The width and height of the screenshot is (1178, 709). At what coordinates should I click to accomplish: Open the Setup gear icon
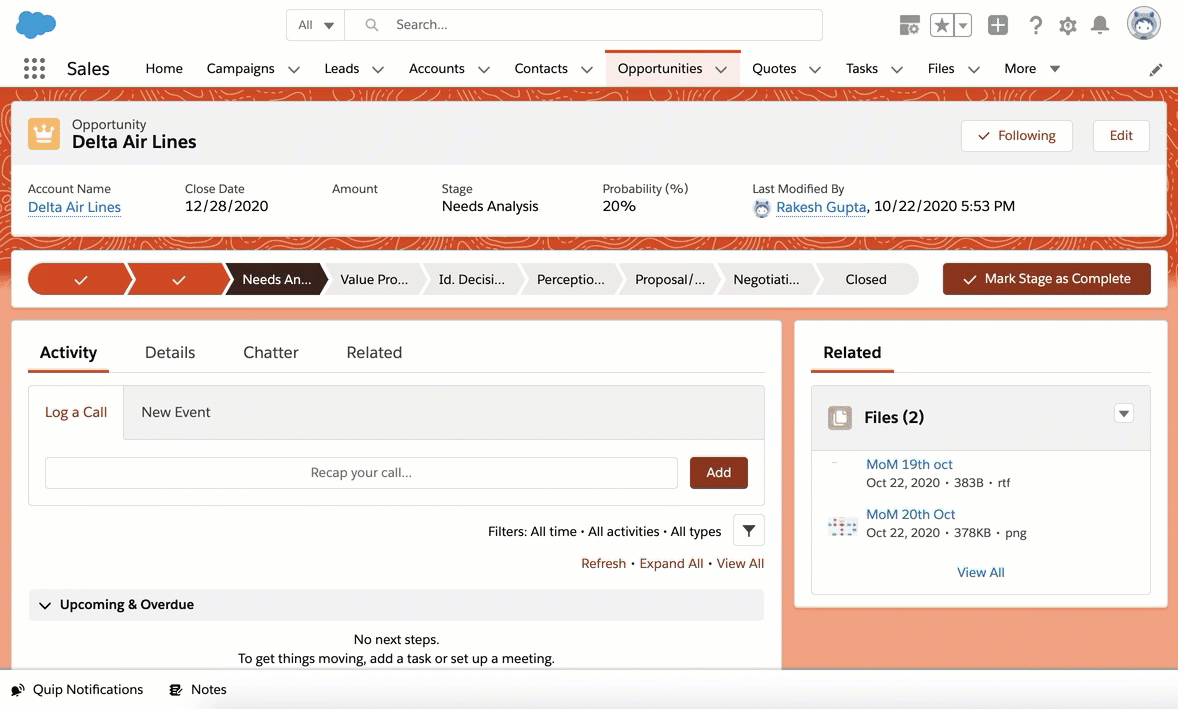point(1068,26)
